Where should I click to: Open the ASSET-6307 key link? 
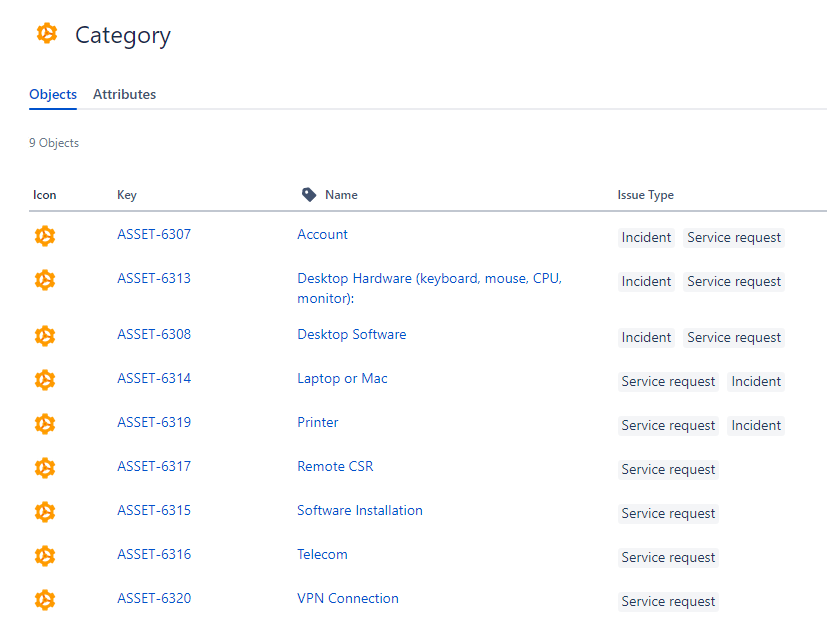click(154, 234)
